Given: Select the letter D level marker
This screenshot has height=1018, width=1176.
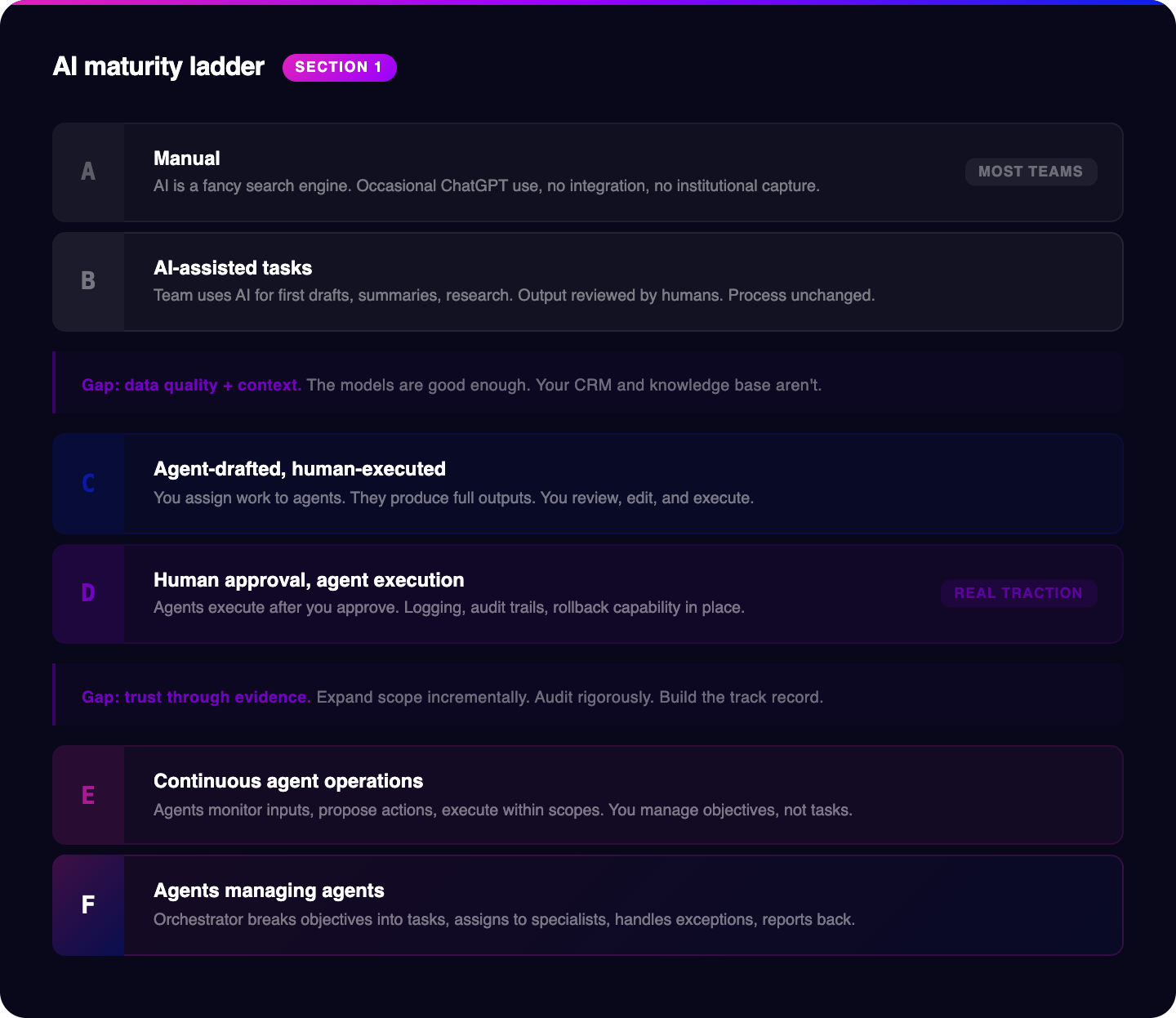Looking at the screenshot, I should point(88,594).
